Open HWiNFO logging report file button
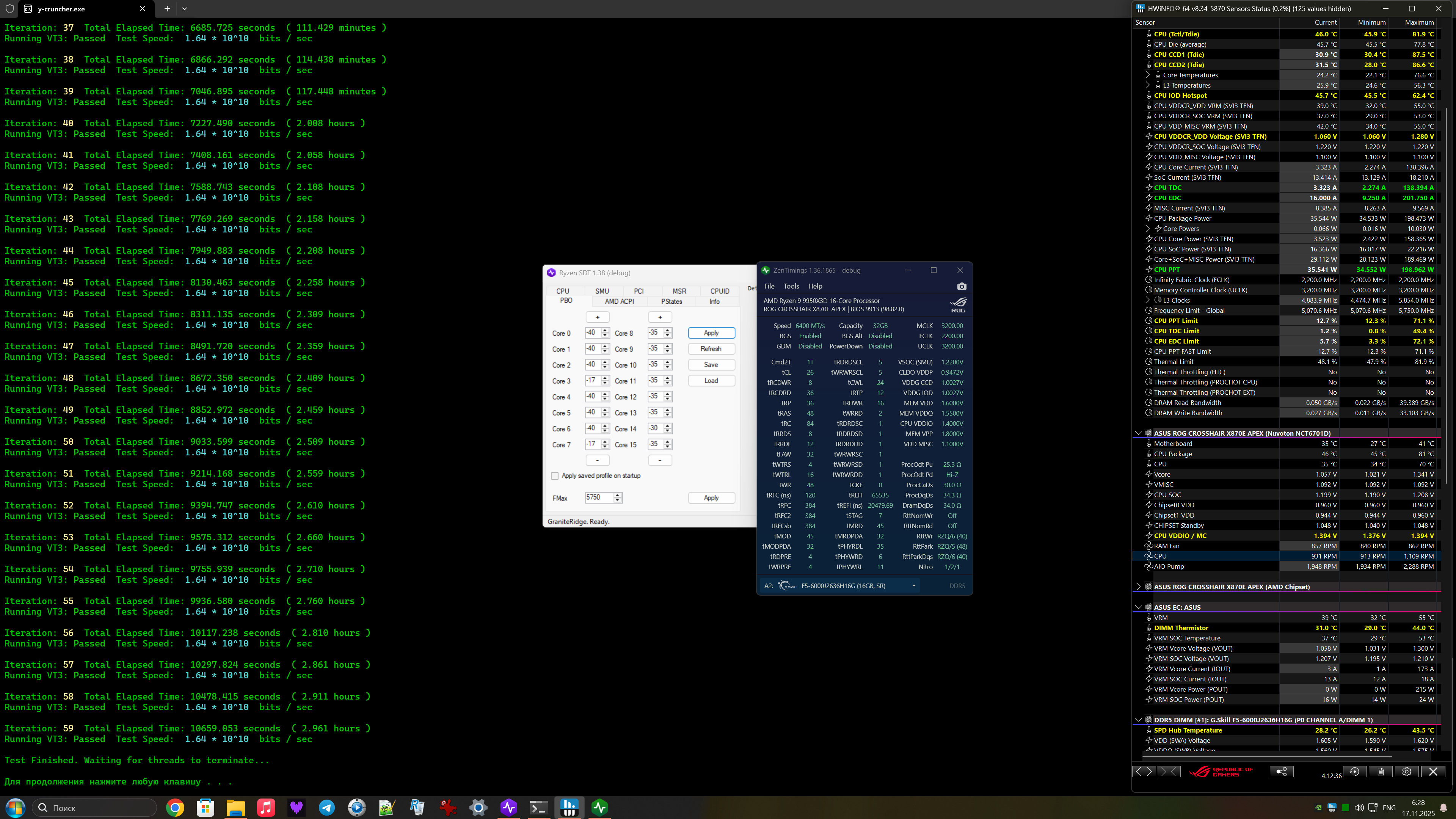This screenshot has height=819, width=1456. pyautogui.click(x=1380, y=772)
